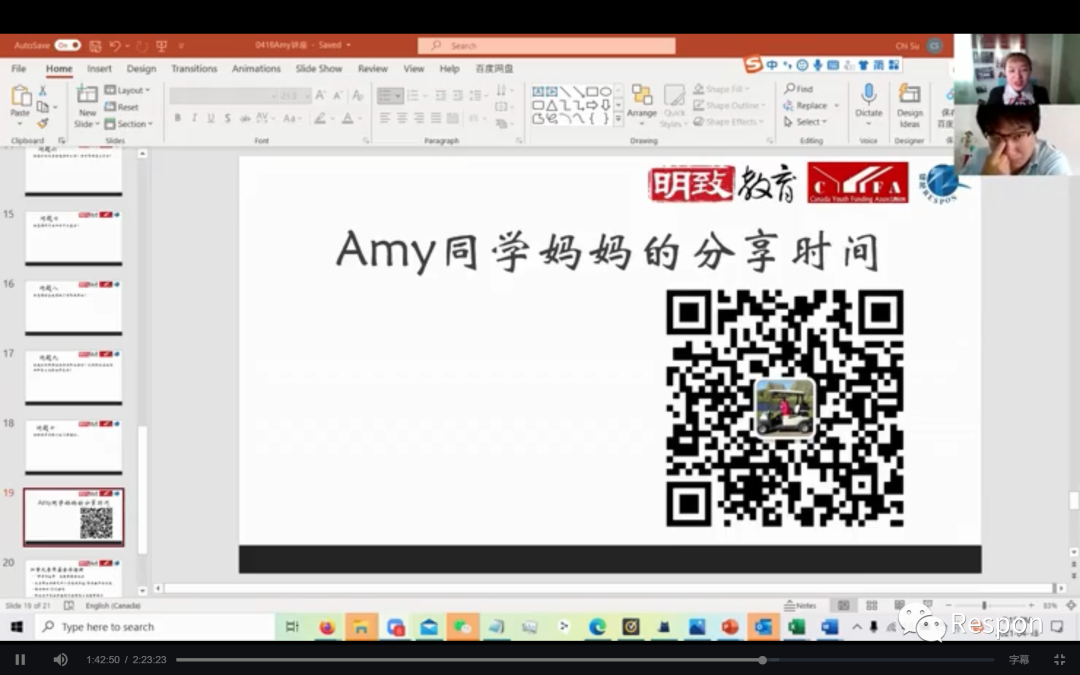
Task: Open Firefox from the taskbar
Action: click(326, 627)
